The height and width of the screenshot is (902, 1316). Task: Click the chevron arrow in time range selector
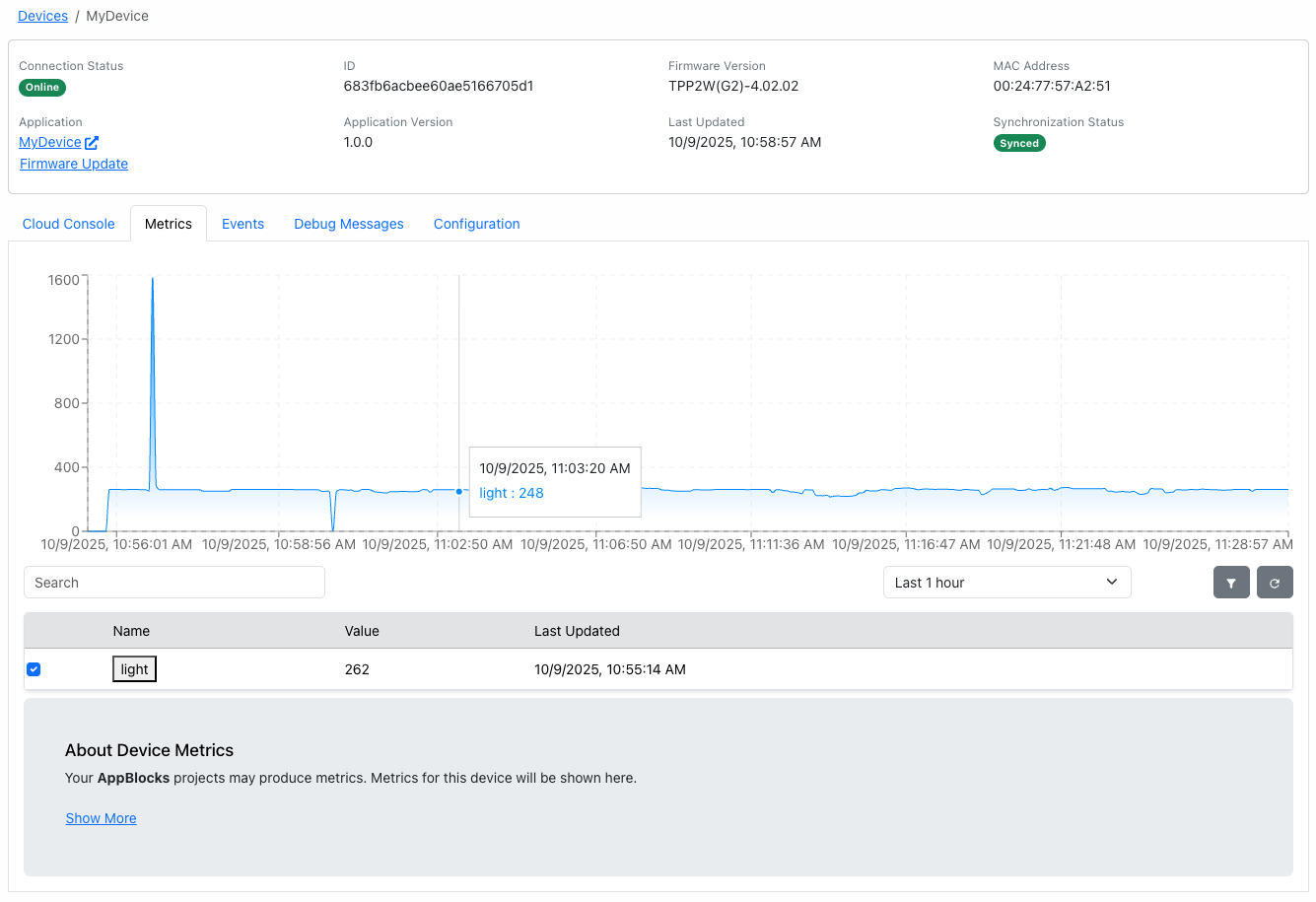[x=1112, y=582]
